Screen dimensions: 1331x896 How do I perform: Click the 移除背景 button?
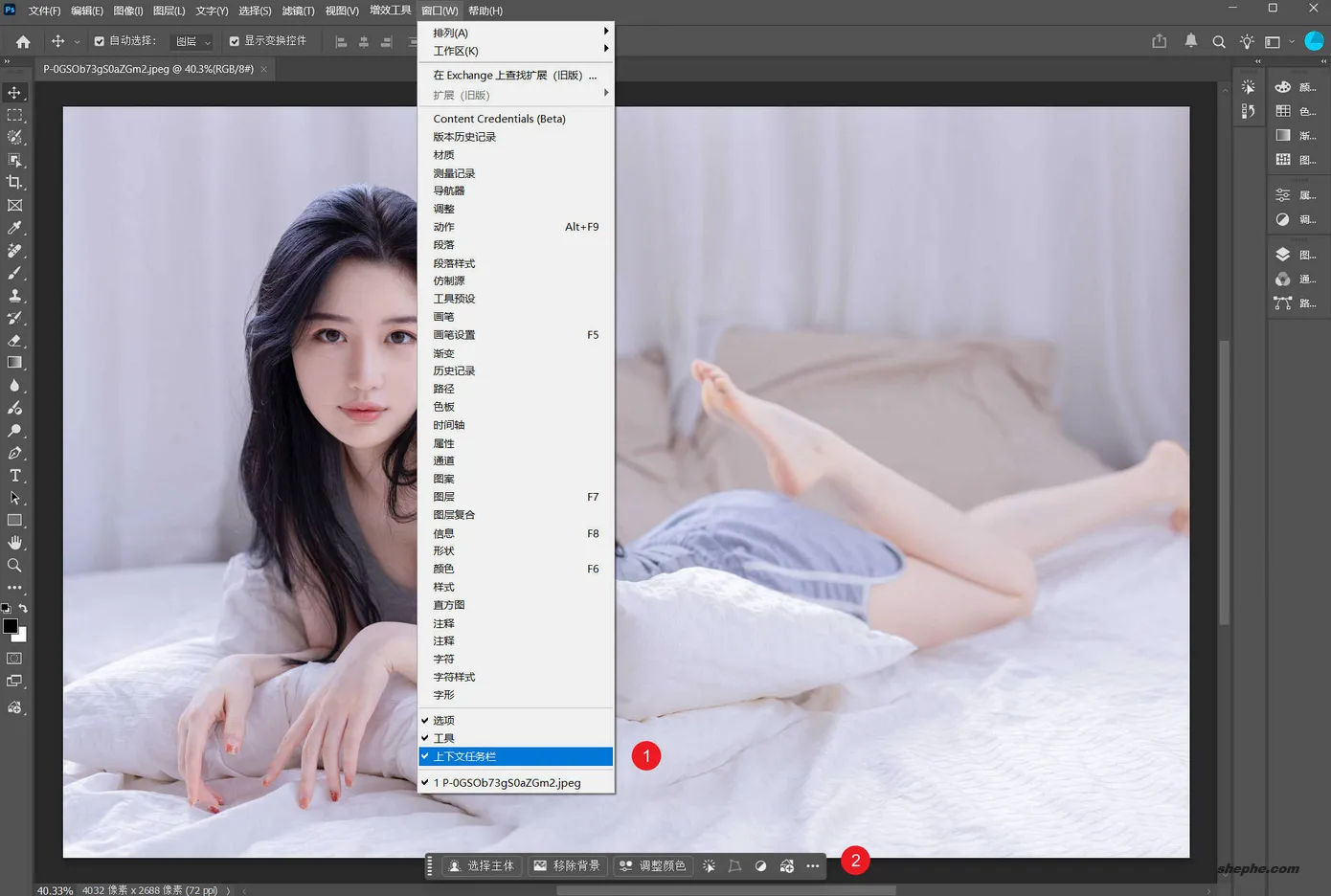[x=567, y=865]
